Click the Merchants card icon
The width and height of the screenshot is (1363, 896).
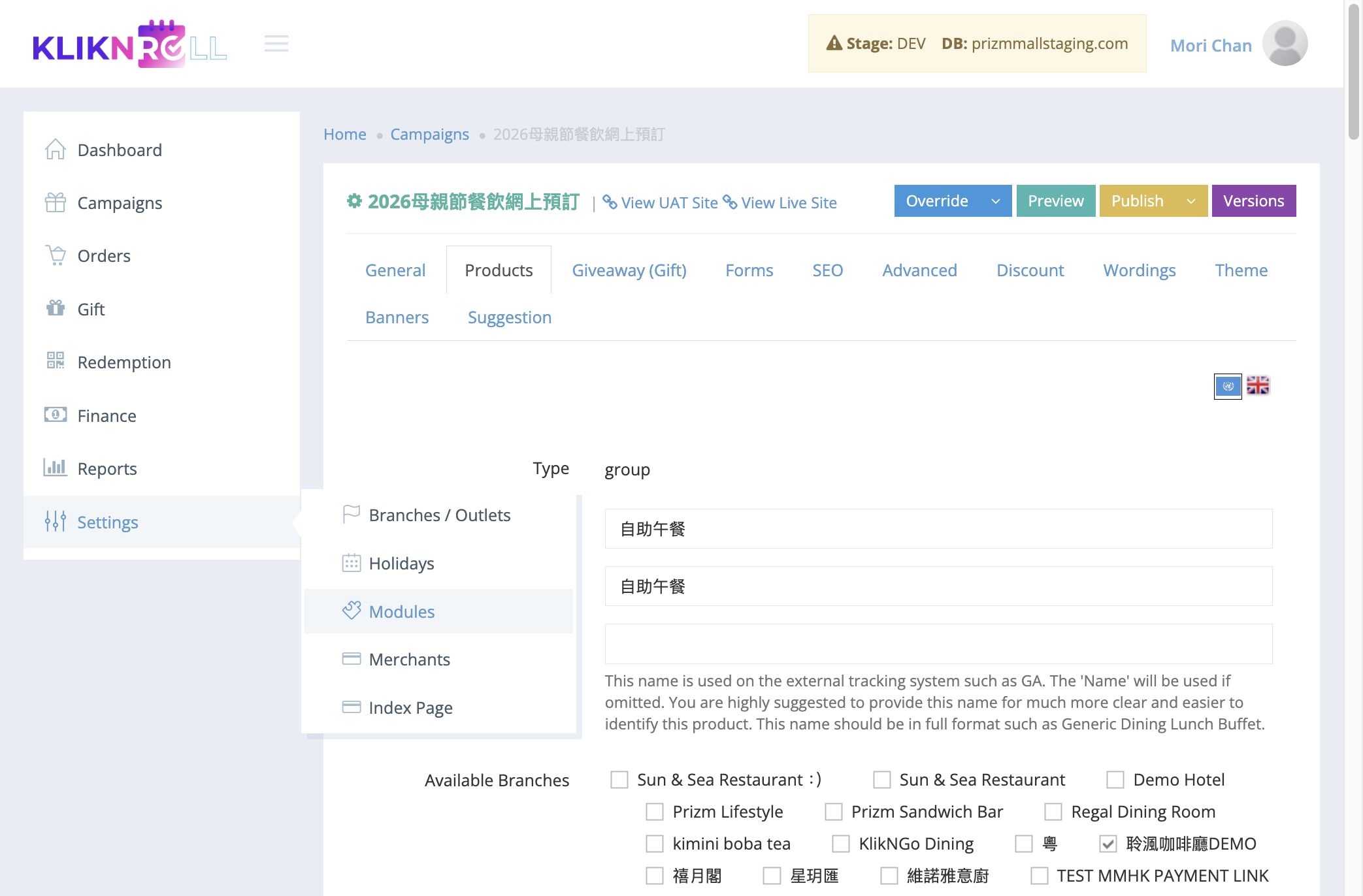point(352,659)
